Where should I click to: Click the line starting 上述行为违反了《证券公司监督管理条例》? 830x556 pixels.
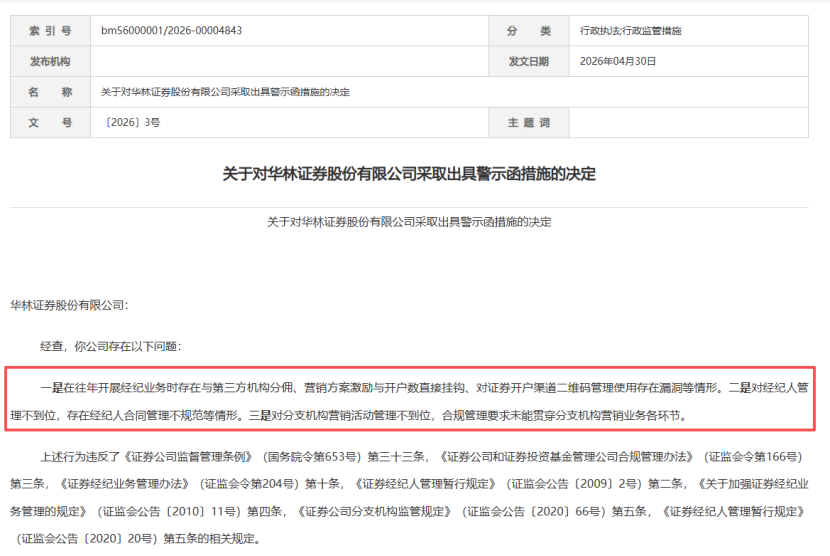[421, 456]
